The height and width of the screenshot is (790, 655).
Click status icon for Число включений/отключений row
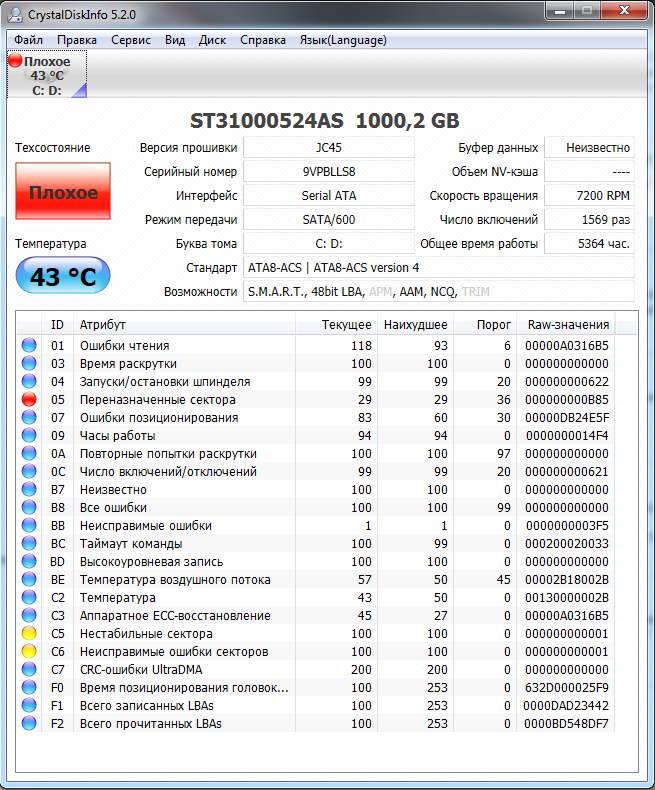(x=29, y=471)
